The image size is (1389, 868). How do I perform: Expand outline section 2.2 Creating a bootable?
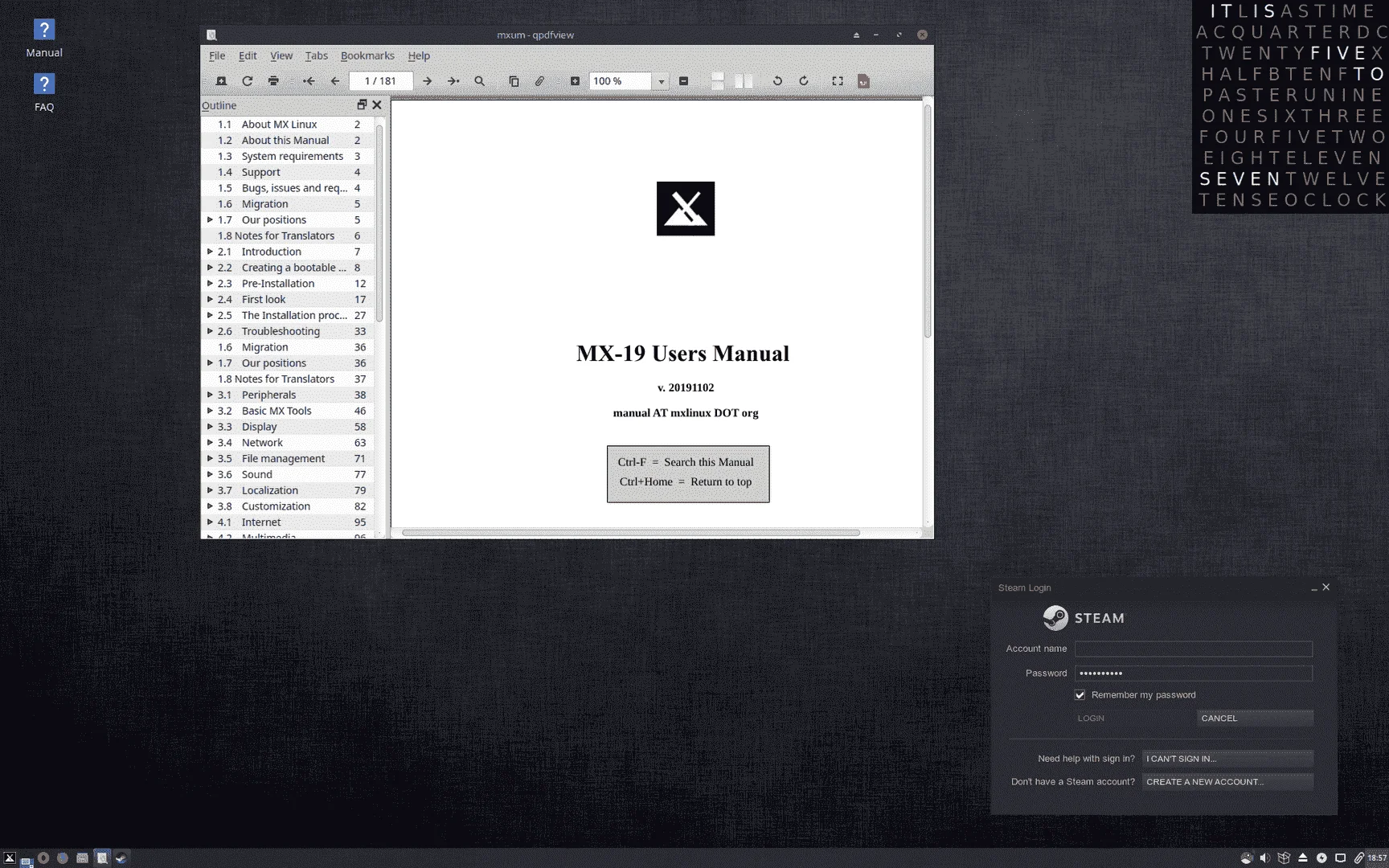click(x=210, y=268)
